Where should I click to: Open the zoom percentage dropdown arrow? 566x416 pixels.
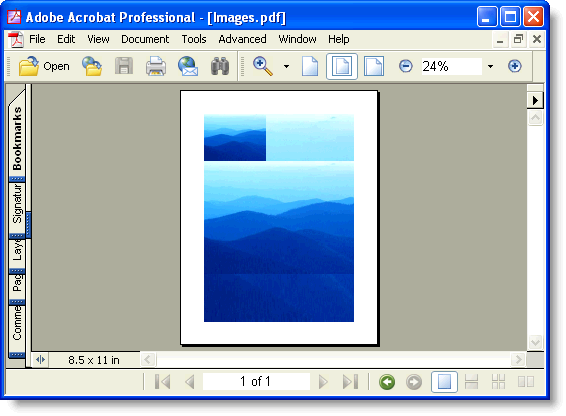tap(490, 66)
